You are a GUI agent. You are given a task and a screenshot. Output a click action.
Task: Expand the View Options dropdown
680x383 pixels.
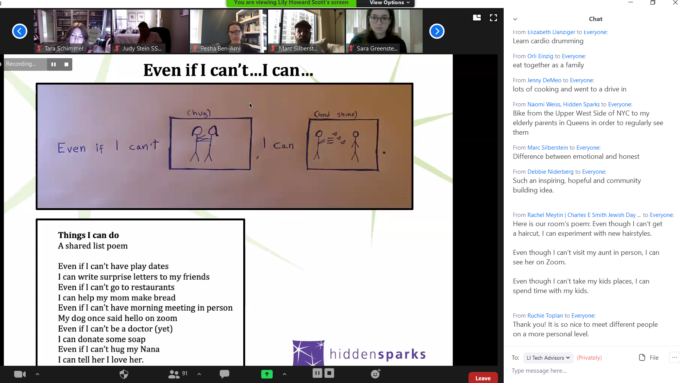click(389, 3)
